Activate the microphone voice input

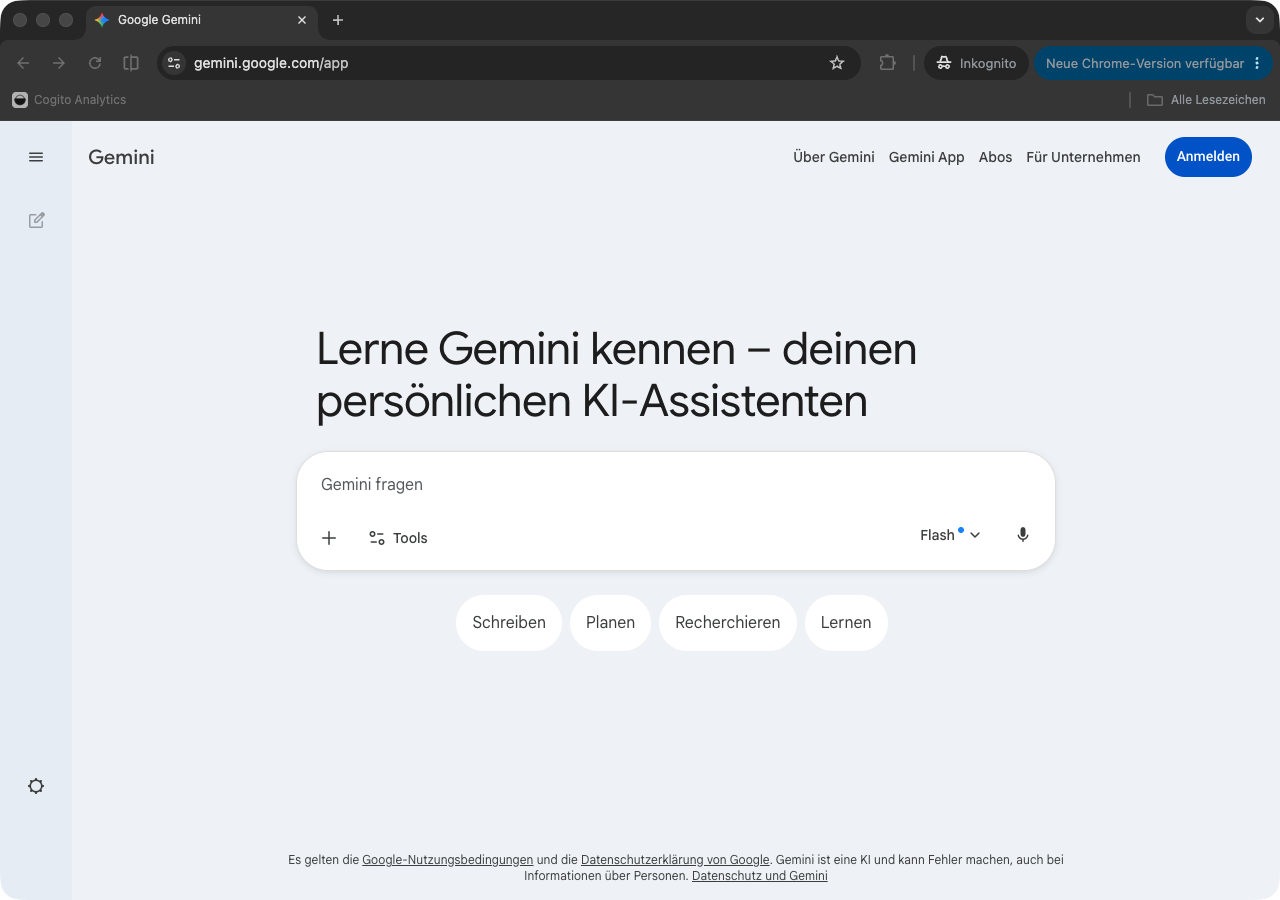tap(1022, 535)
